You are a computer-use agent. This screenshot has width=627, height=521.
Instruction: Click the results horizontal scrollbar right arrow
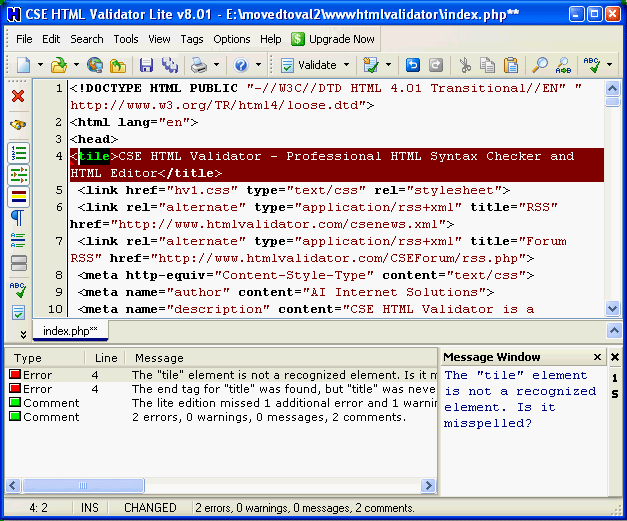(428, 485)
